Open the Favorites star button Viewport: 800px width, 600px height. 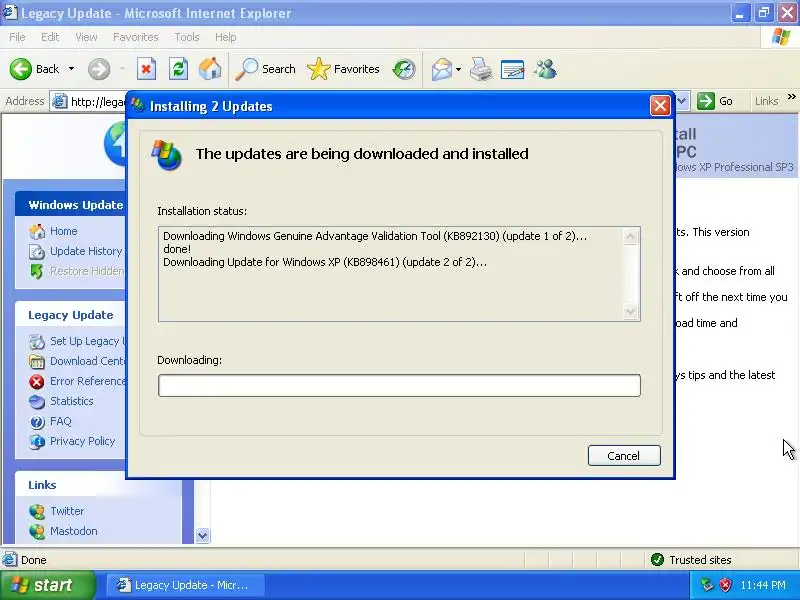tap(343, 69)
